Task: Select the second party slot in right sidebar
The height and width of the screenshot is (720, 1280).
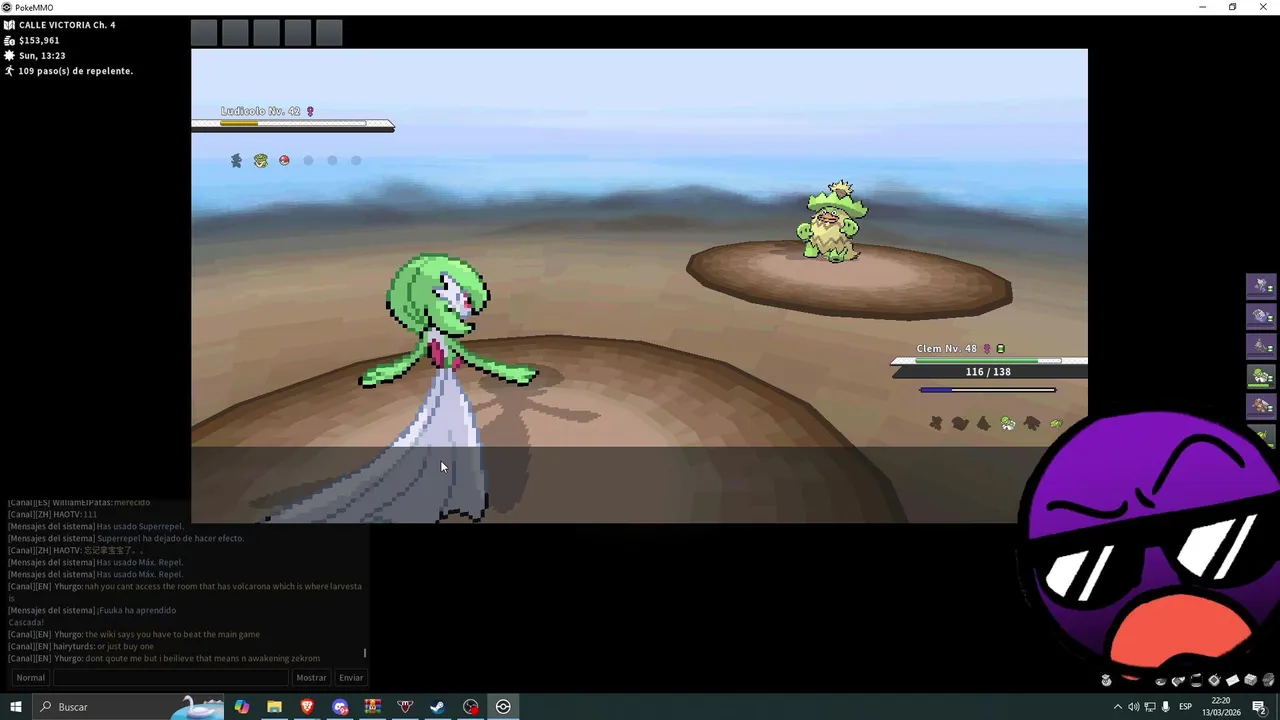Action: pyautogui.click(x=1260, y=316)
